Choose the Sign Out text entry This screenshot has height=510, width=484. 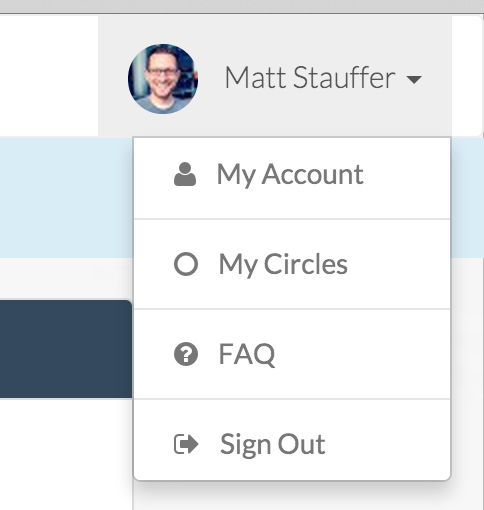click(273, 444)
